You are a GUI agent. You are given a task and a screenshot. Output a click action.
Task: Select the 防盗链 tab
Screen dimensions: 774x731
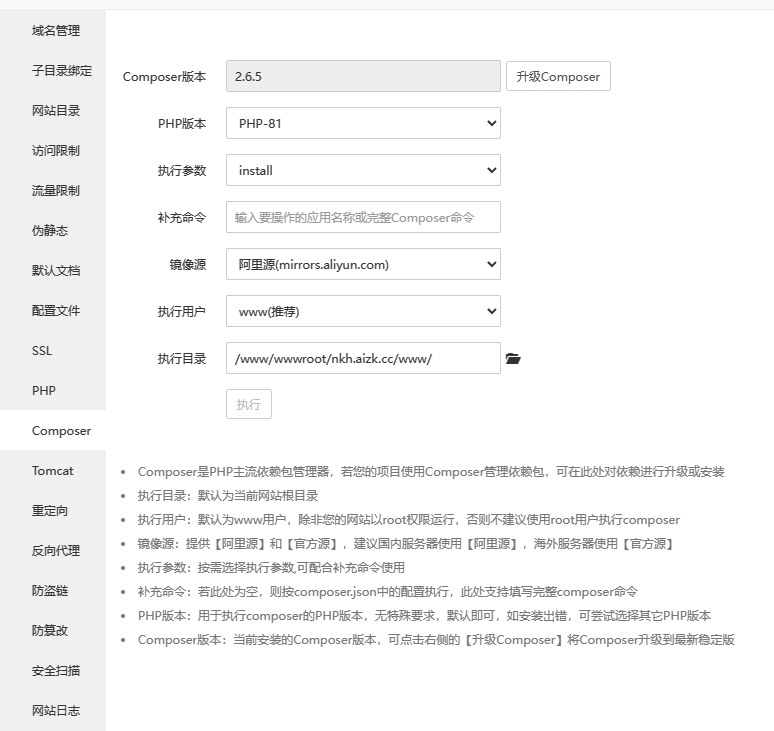click(x=53, y=590)
